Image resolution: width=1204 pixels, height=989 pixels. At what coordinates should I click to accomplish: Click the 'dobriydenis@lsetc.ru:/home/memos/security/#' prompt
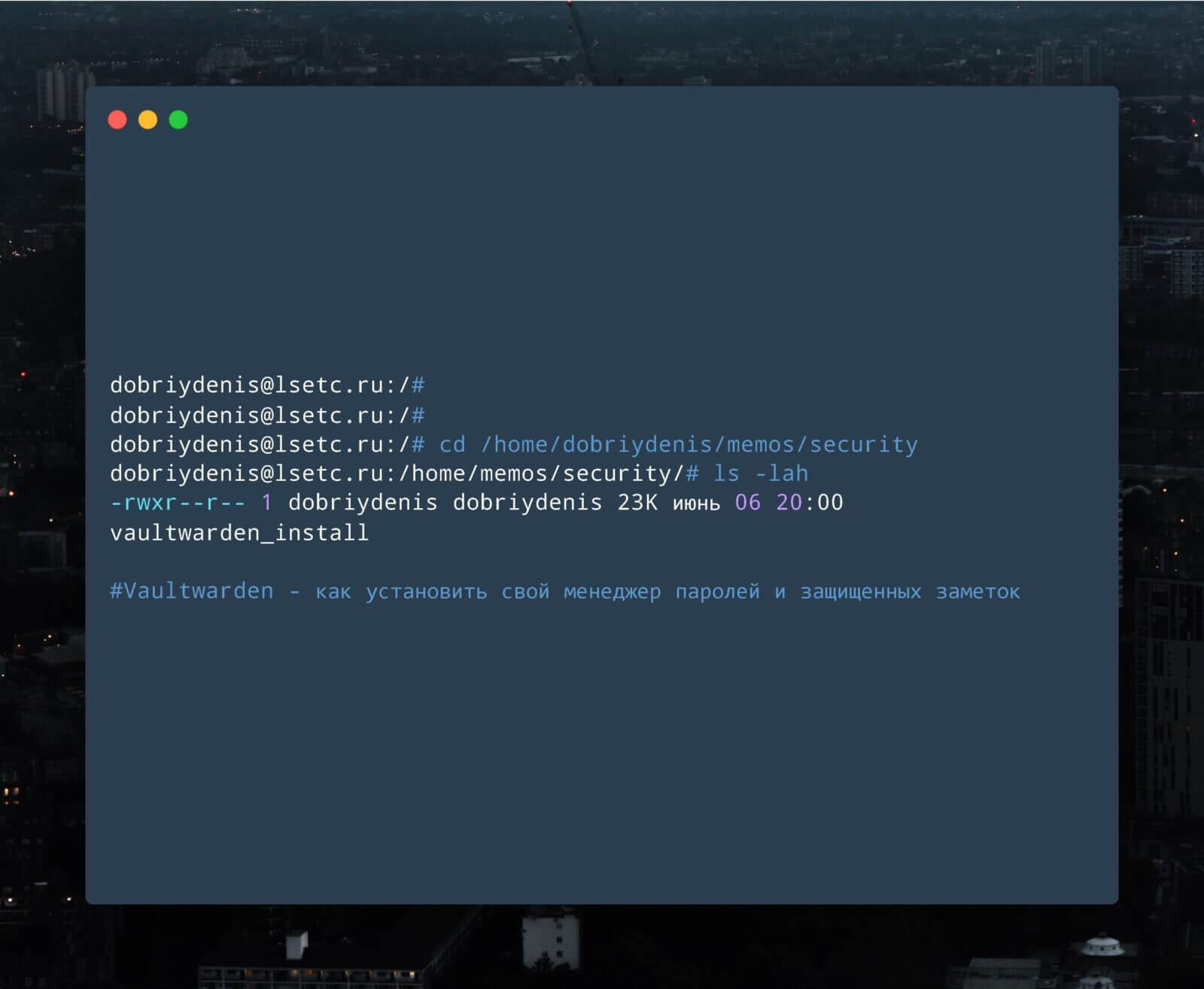pyautogui.click(x=405, y=473)
